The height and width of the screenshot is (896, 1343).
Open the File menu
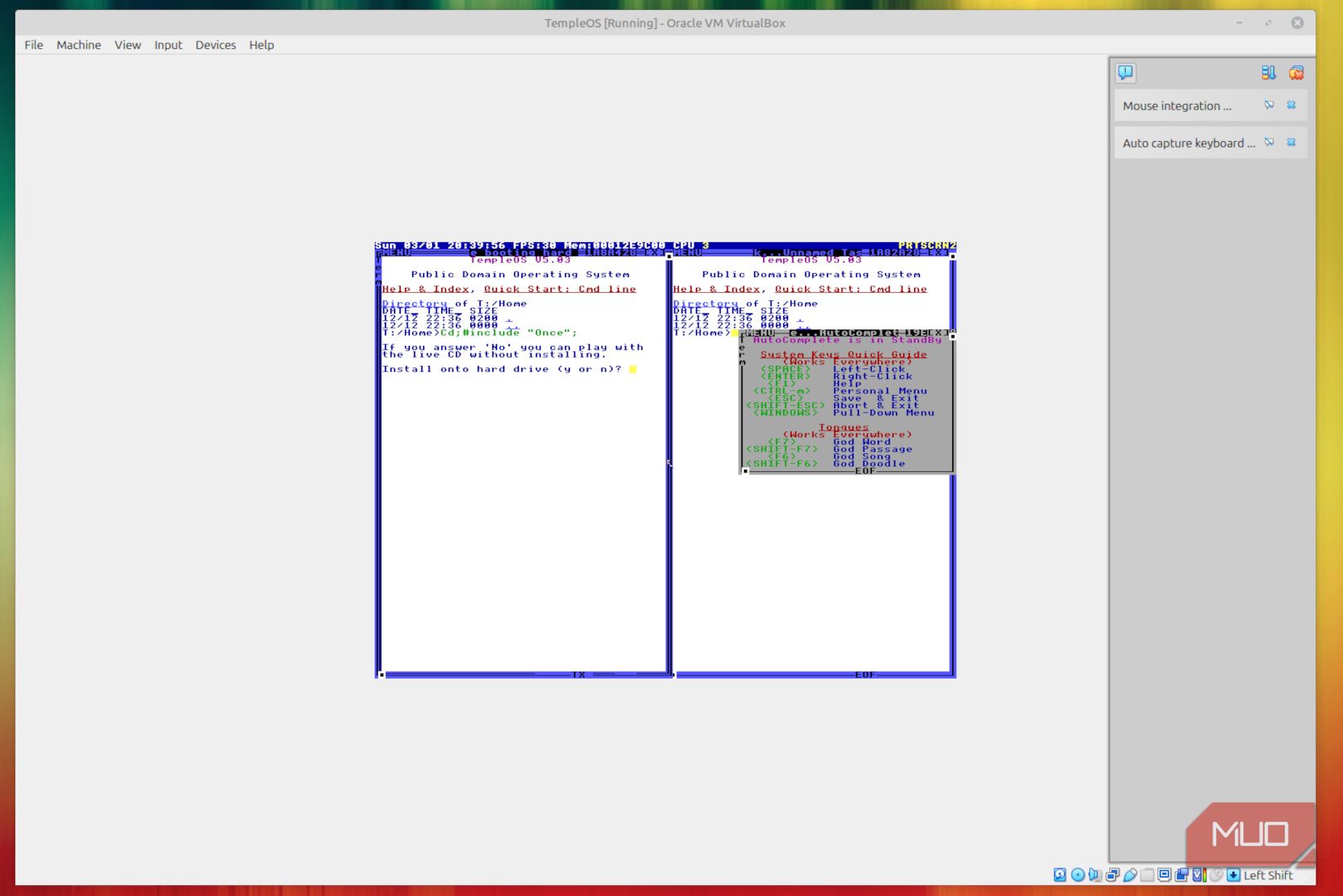coord(34,45)
